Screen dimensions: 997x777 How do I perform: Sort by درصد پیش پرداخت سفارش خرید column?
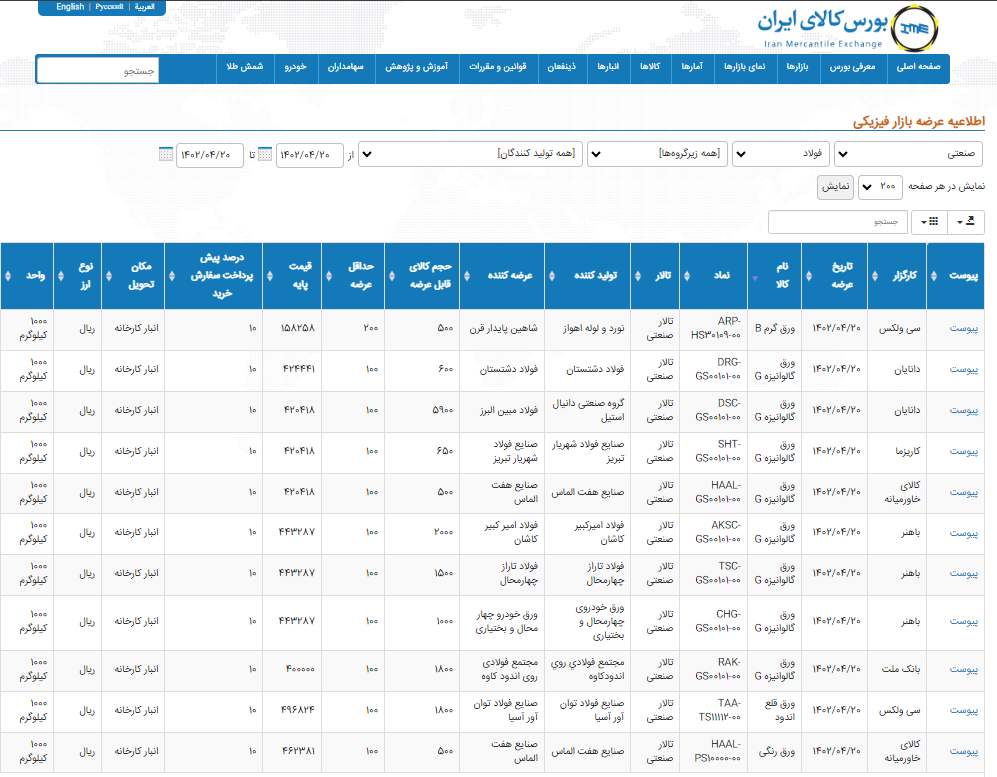point(214,276)
